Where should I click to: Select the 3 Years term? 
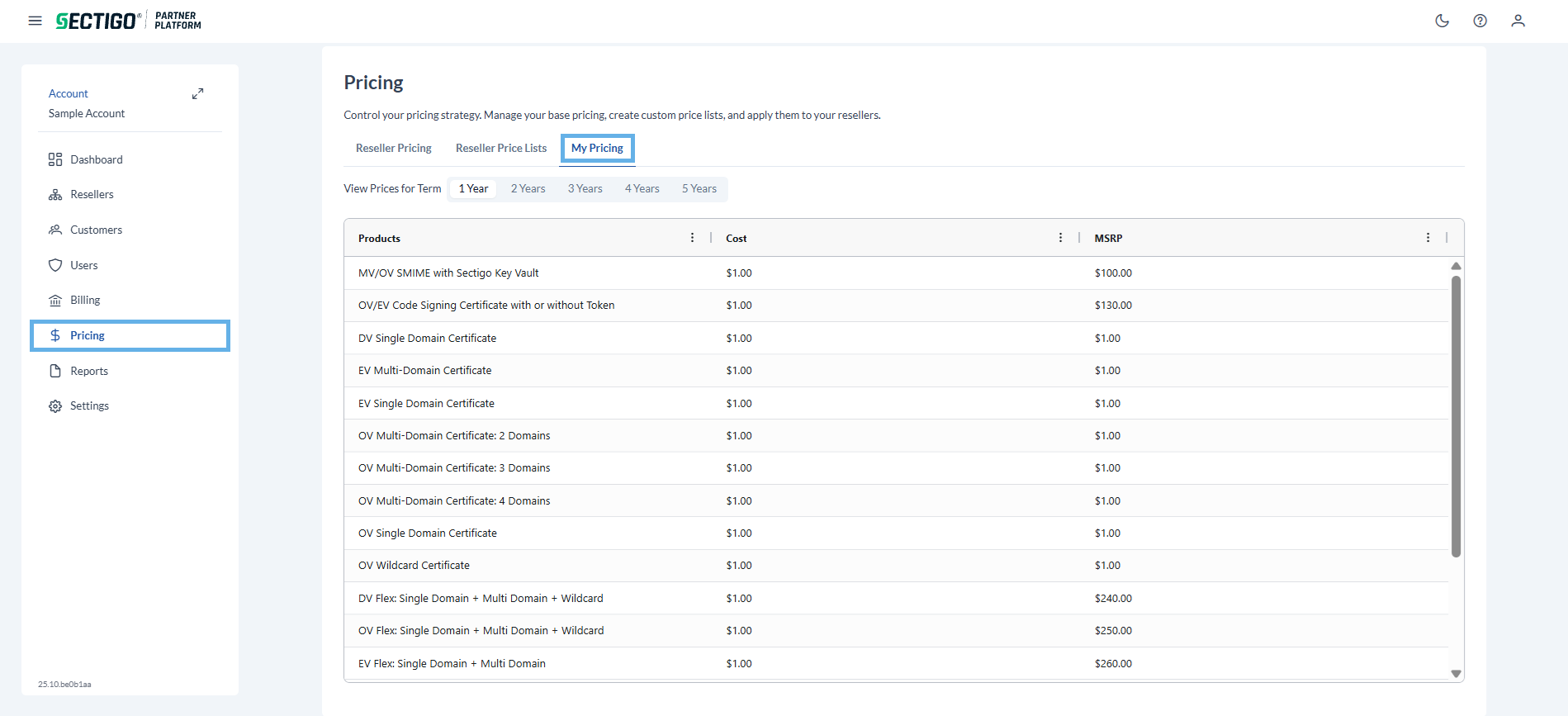point(585,189)
